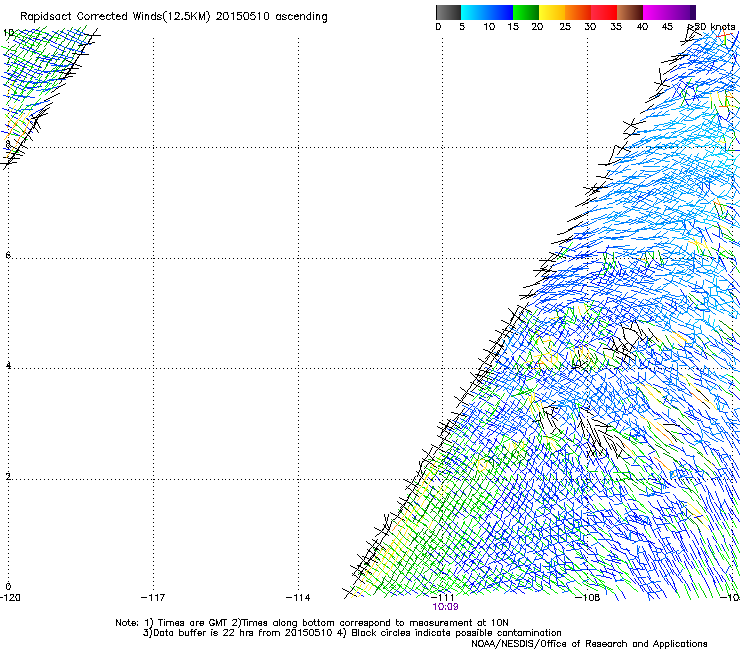Screen dimensions: 740x650
Task: Pick the brown 35-40 knots legend swatch
Action: click(x=630, y=12)
